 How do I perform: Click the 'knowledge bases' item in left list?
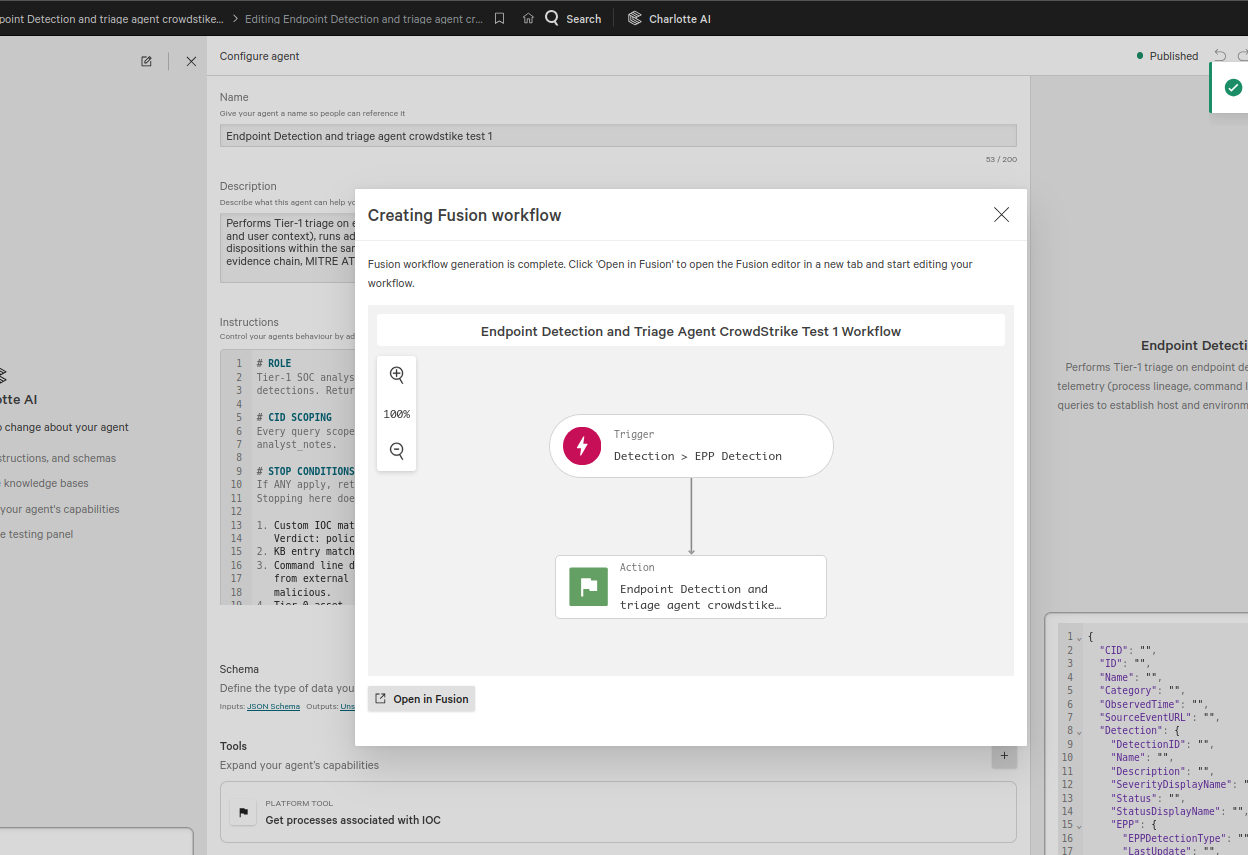pyautogui.click(x=43, y=483)
